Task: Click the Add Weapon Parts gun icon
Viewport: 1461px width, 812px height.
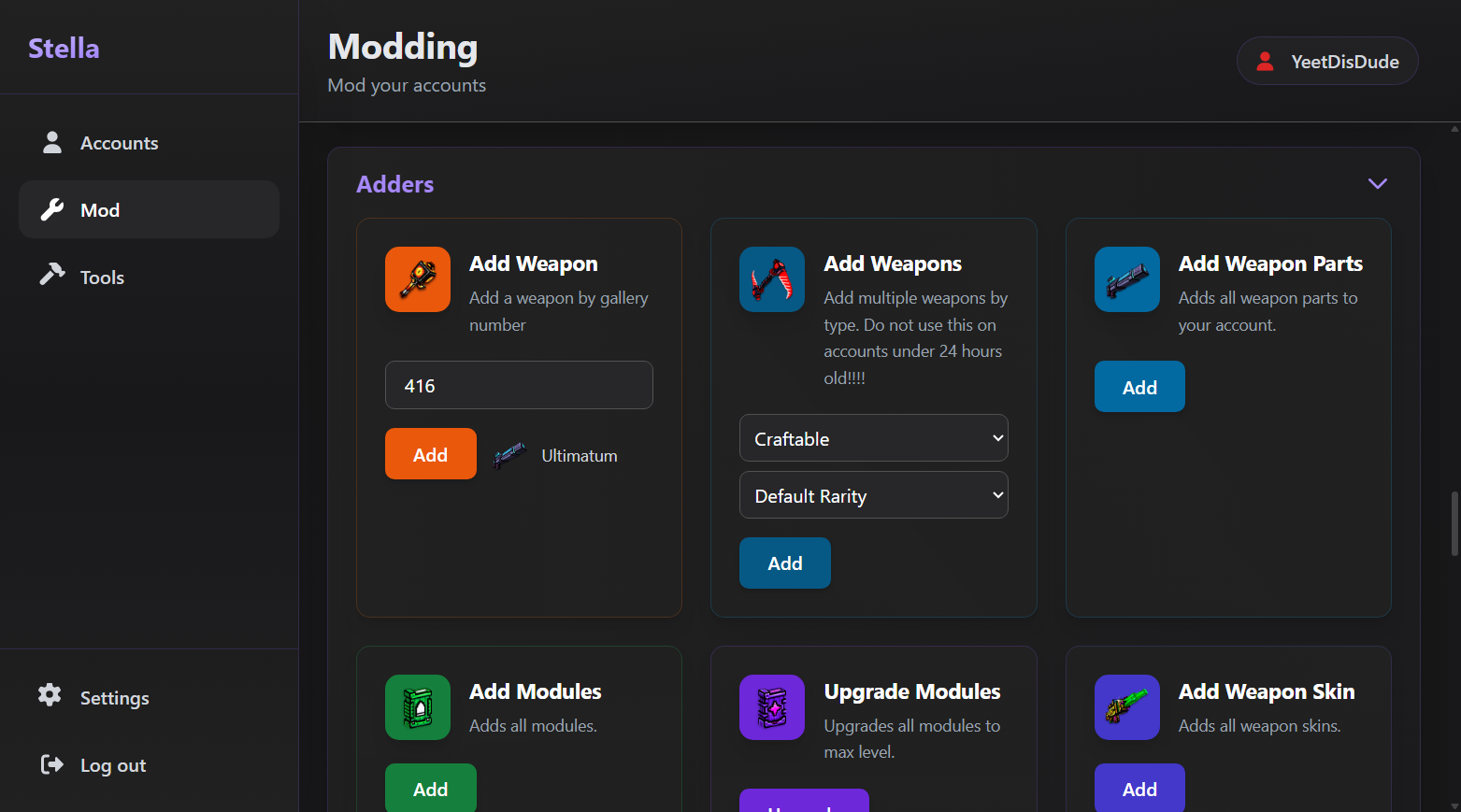Action: 1126,279
